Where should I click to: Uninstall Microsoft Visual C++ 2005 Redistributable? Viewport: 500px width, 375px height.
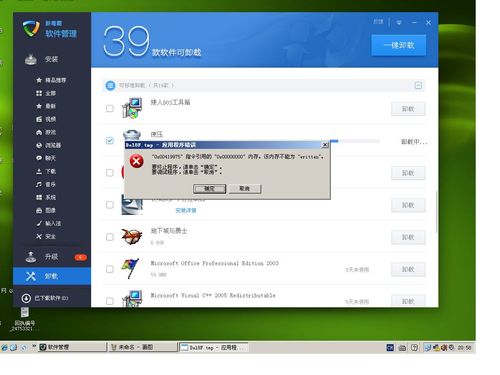[408, 301]
